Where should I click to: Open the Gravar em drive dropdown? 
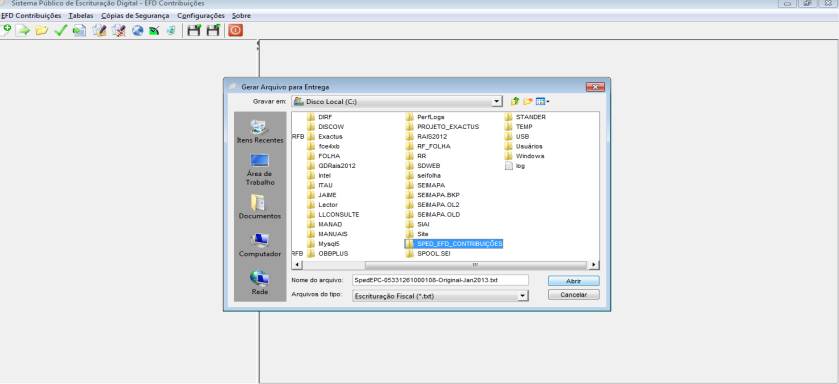point(497,101)
